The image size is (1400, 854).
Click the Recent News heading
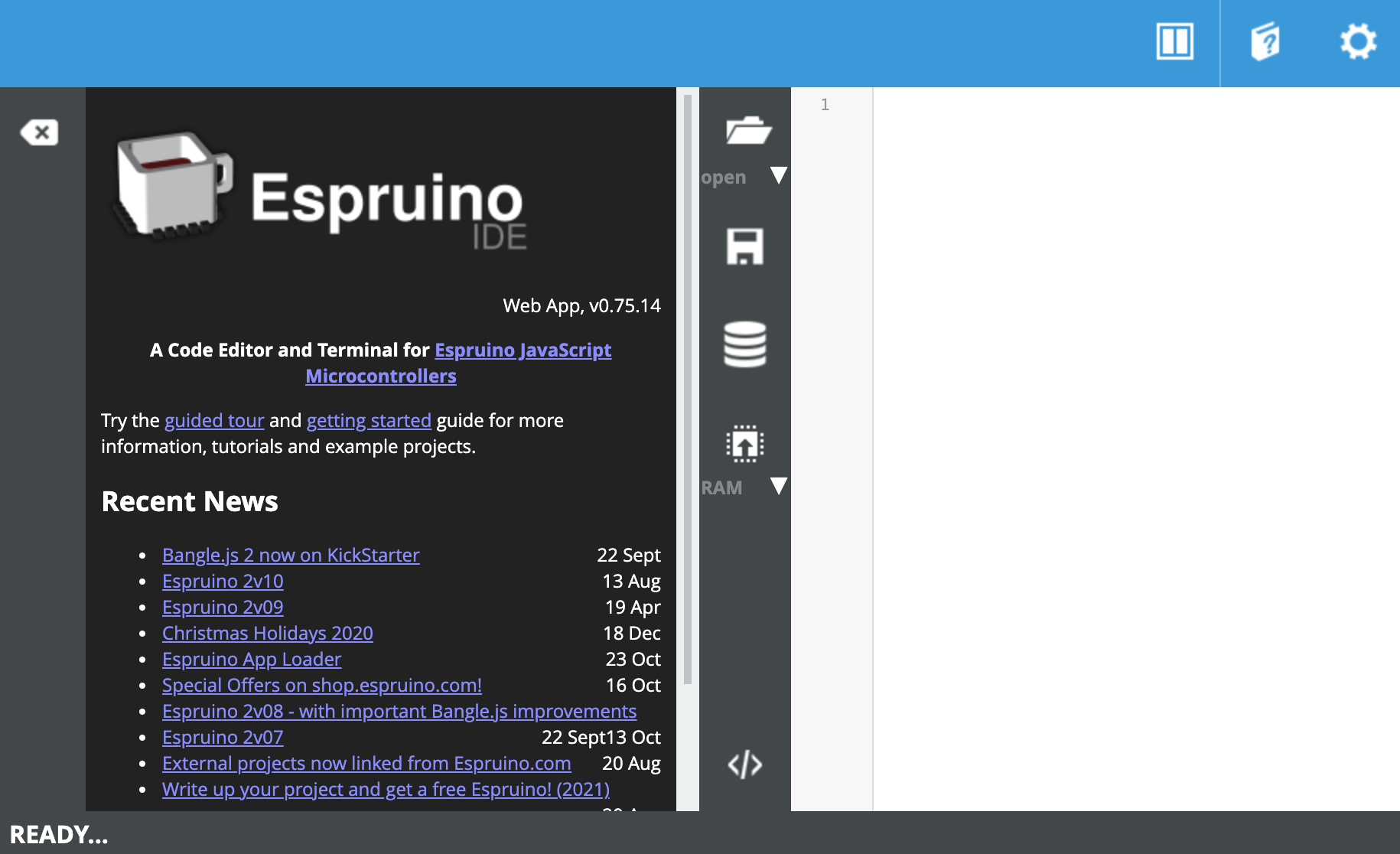coord(190,502)
